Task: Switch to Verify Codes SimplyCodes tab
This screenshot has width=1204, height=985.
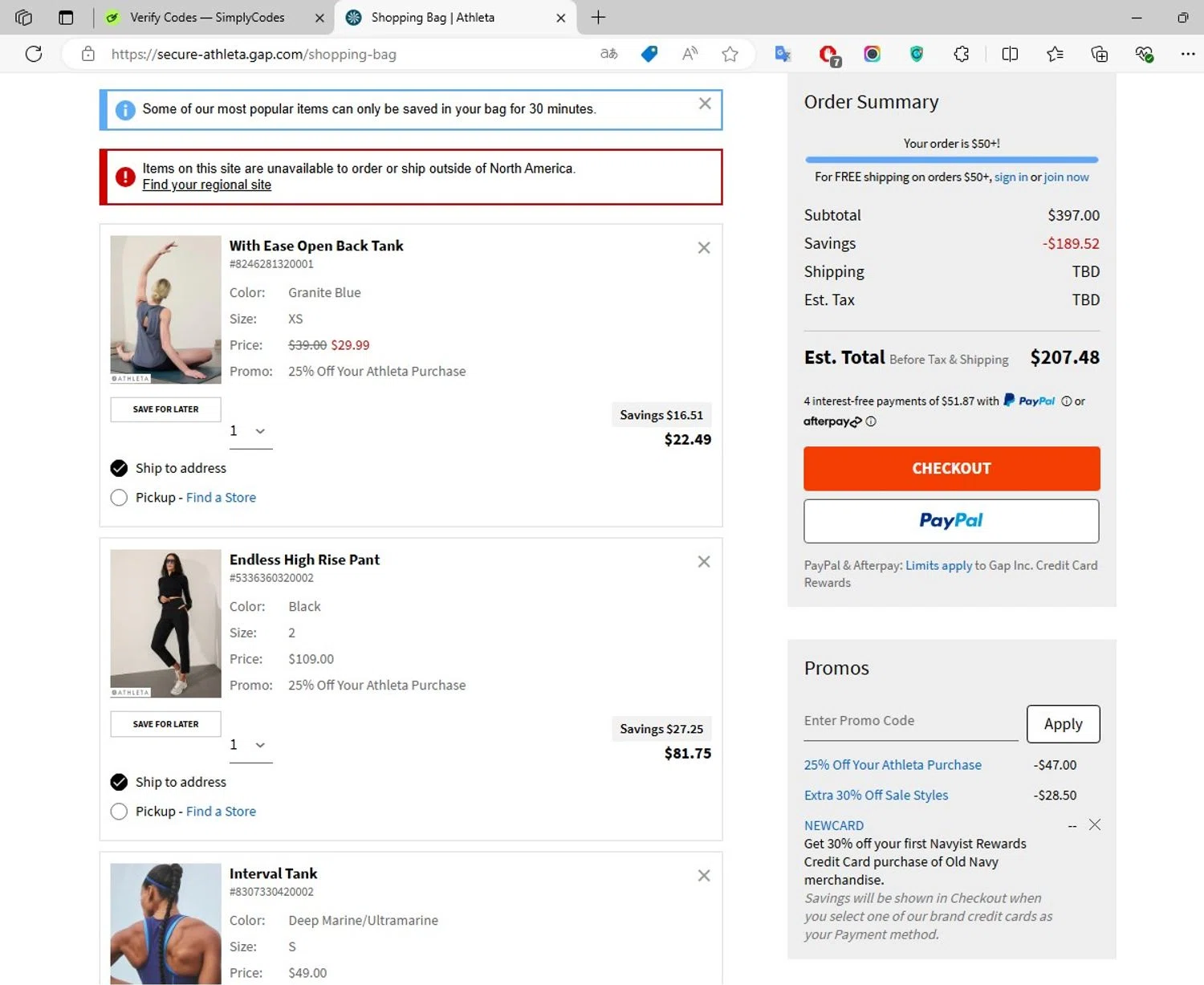Action: (207, 18)
